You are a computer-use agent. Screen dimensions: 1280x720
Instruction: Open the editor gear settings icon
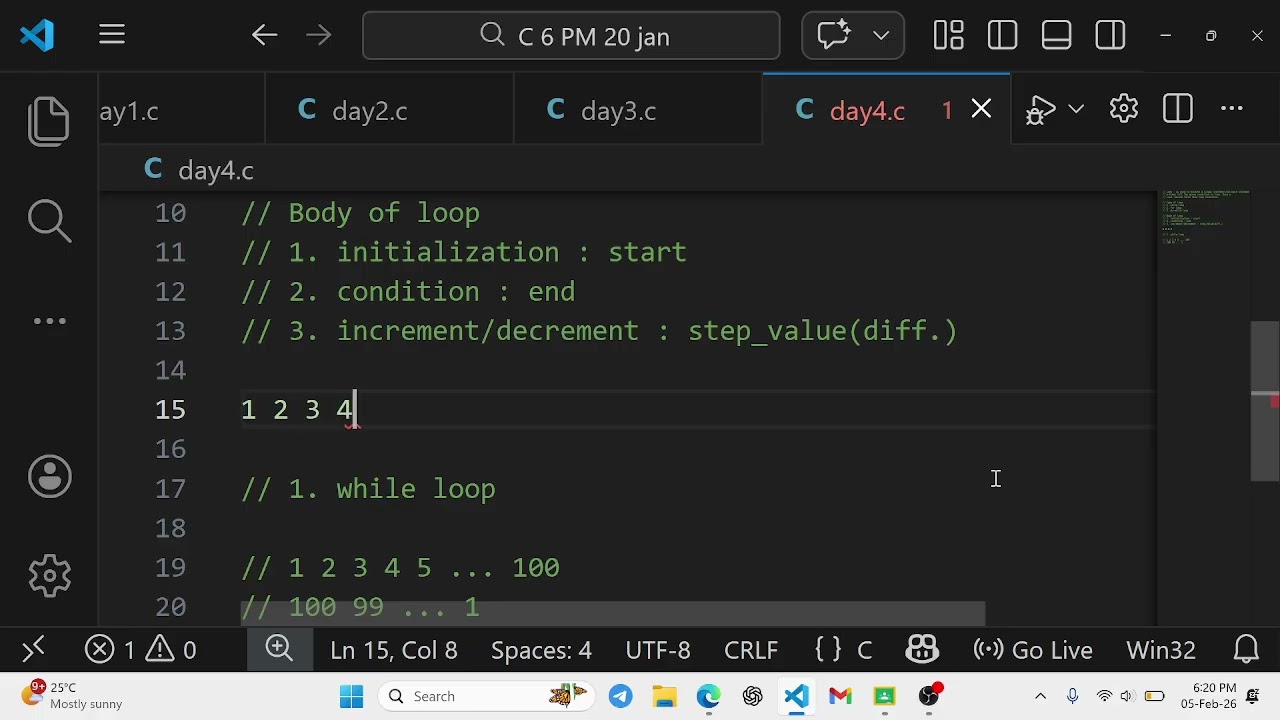pos(1124,109)
